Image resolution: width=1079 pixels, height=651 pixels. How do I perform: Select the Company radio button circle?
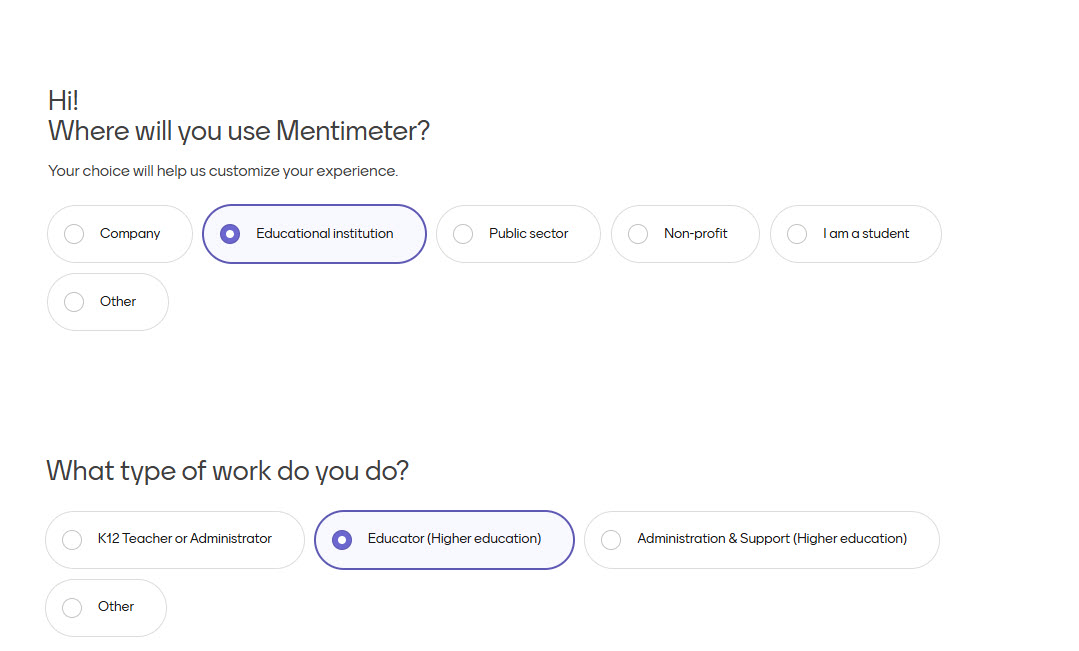tap(74, 234)
